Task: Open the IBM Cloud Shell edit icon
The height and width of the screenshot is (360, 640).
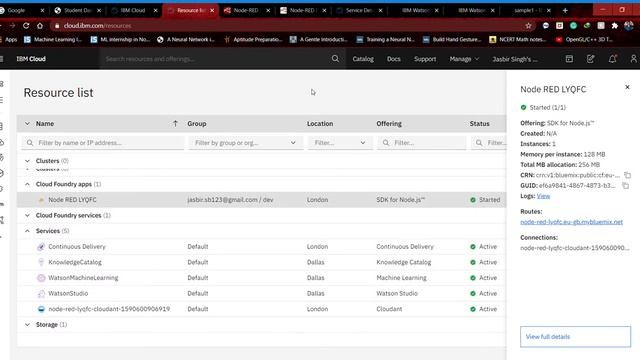Action: [591, 59]
